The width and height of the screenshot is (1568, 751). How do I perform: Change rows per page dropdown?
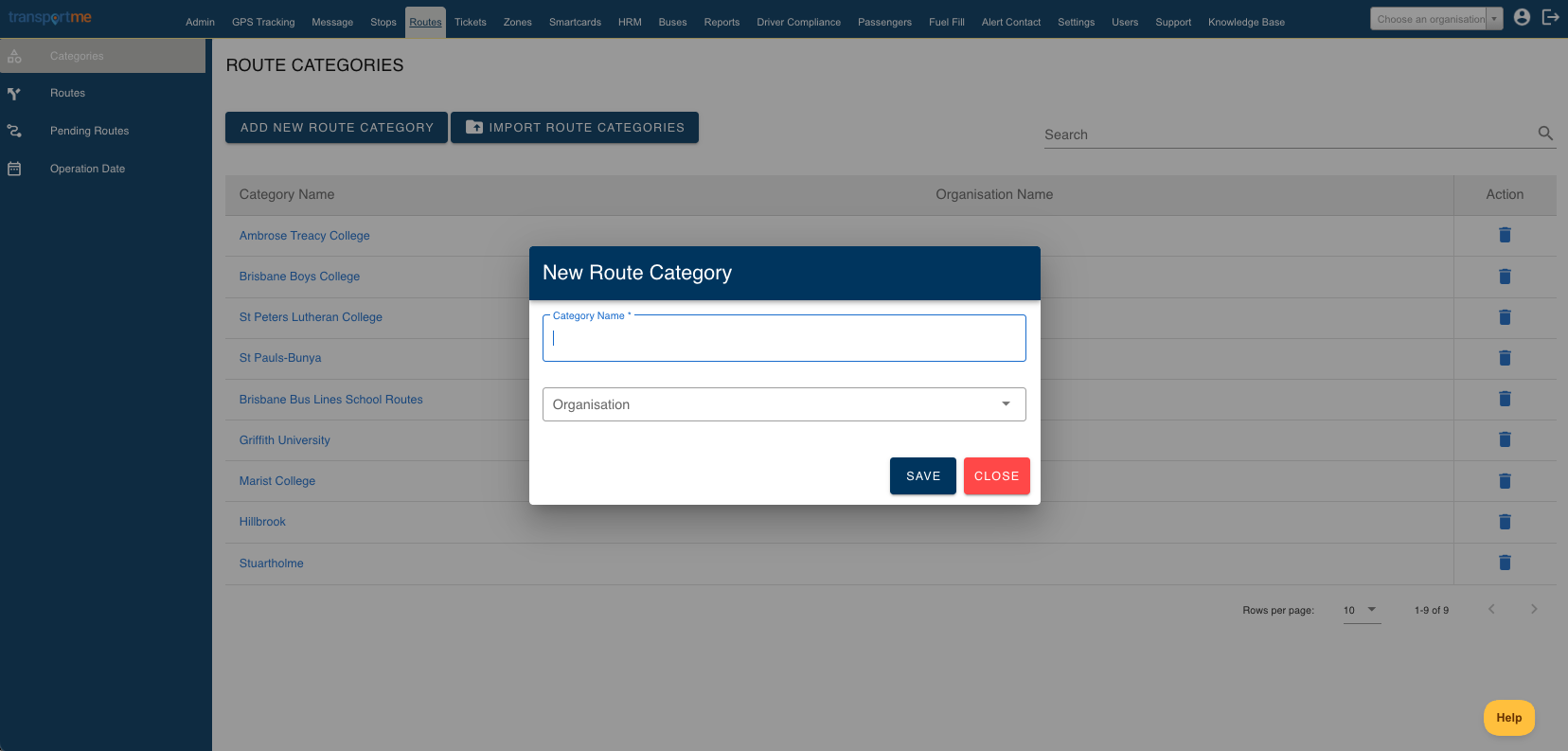tap(1362, 610)
